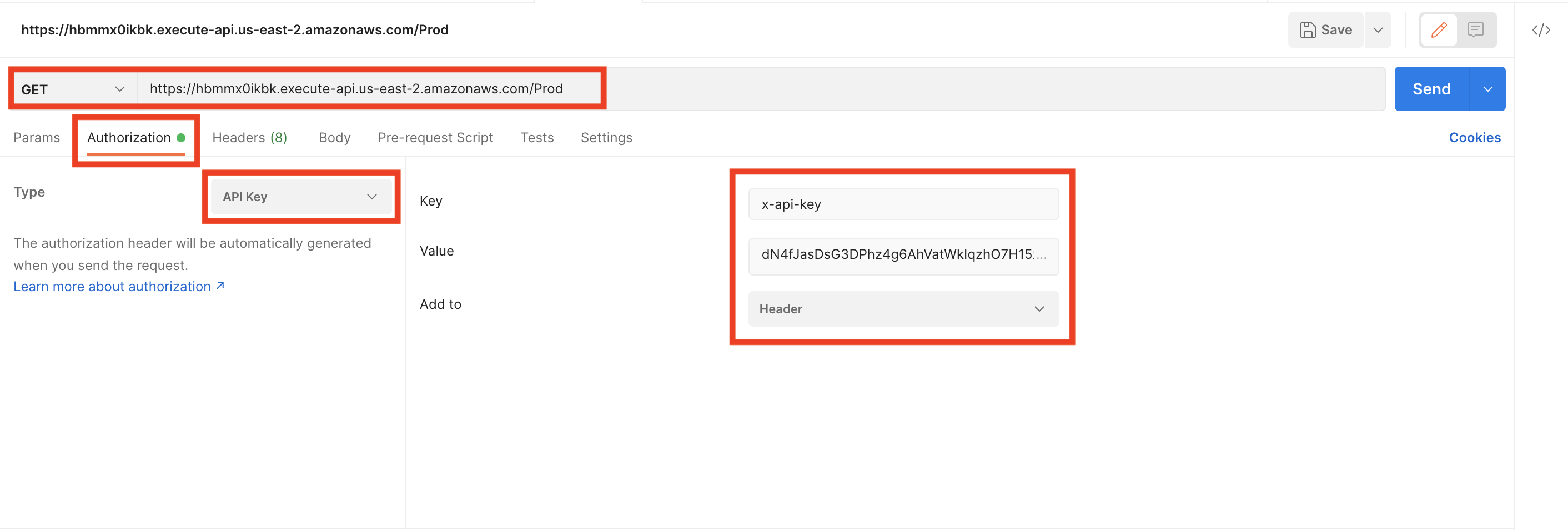Open the Cookies link
Viewport: 1568px width, 530px height.
click(1474, 138)
